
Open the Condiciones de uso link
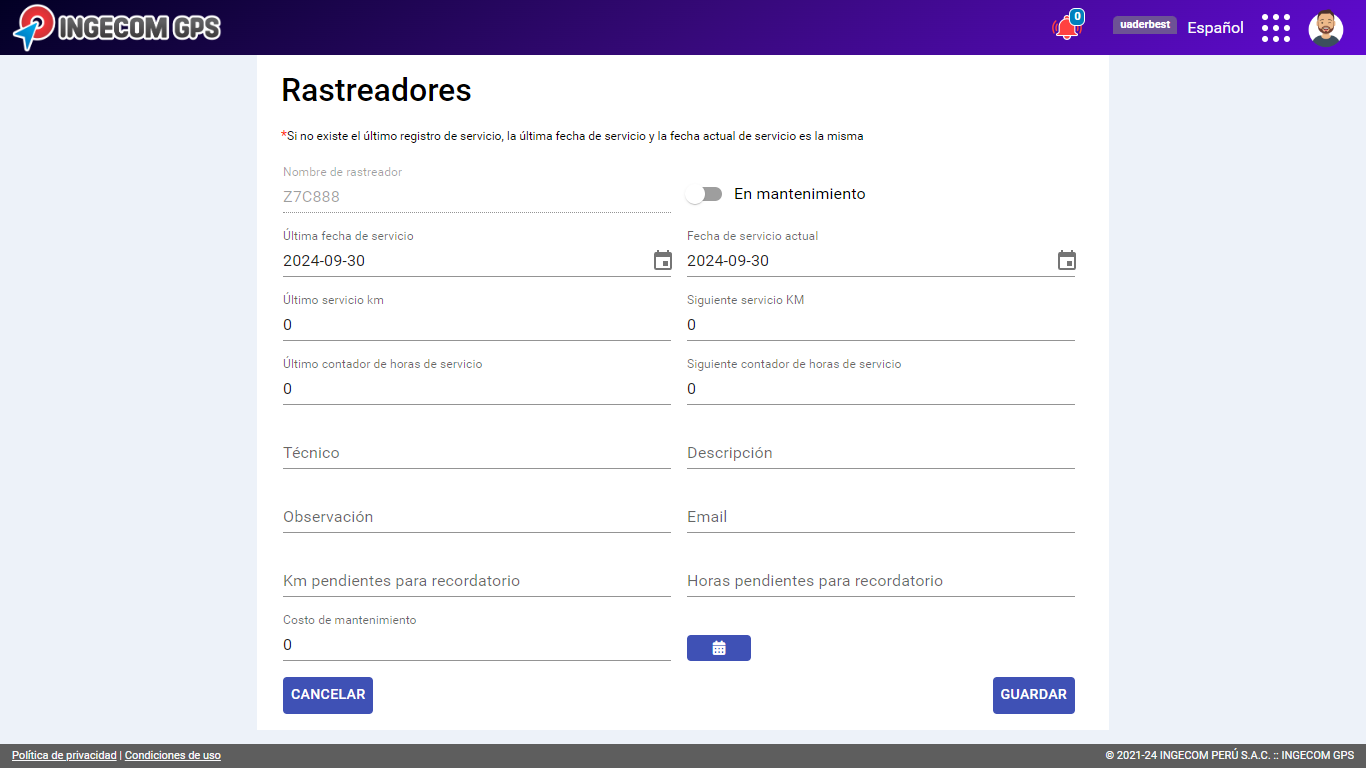173,756
